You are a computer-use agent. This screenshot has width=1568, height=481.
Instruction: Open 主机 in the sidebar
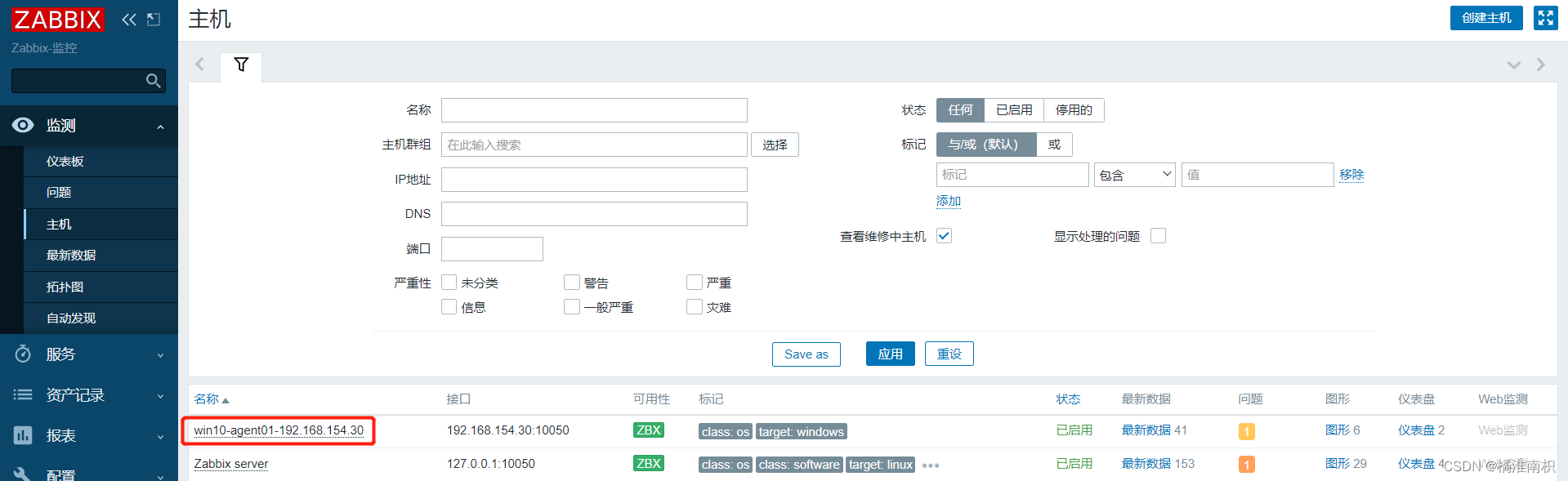point(101,225)
